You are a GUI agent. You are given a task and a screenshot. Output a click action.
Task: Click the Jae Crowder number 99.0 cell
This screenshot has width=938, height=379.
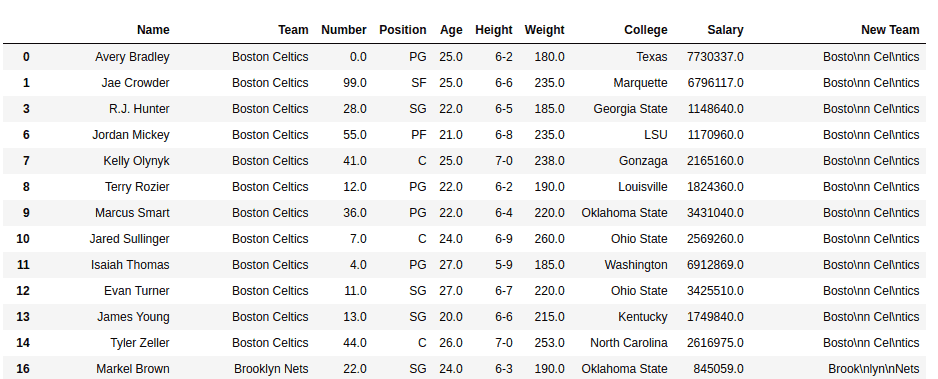355,82
